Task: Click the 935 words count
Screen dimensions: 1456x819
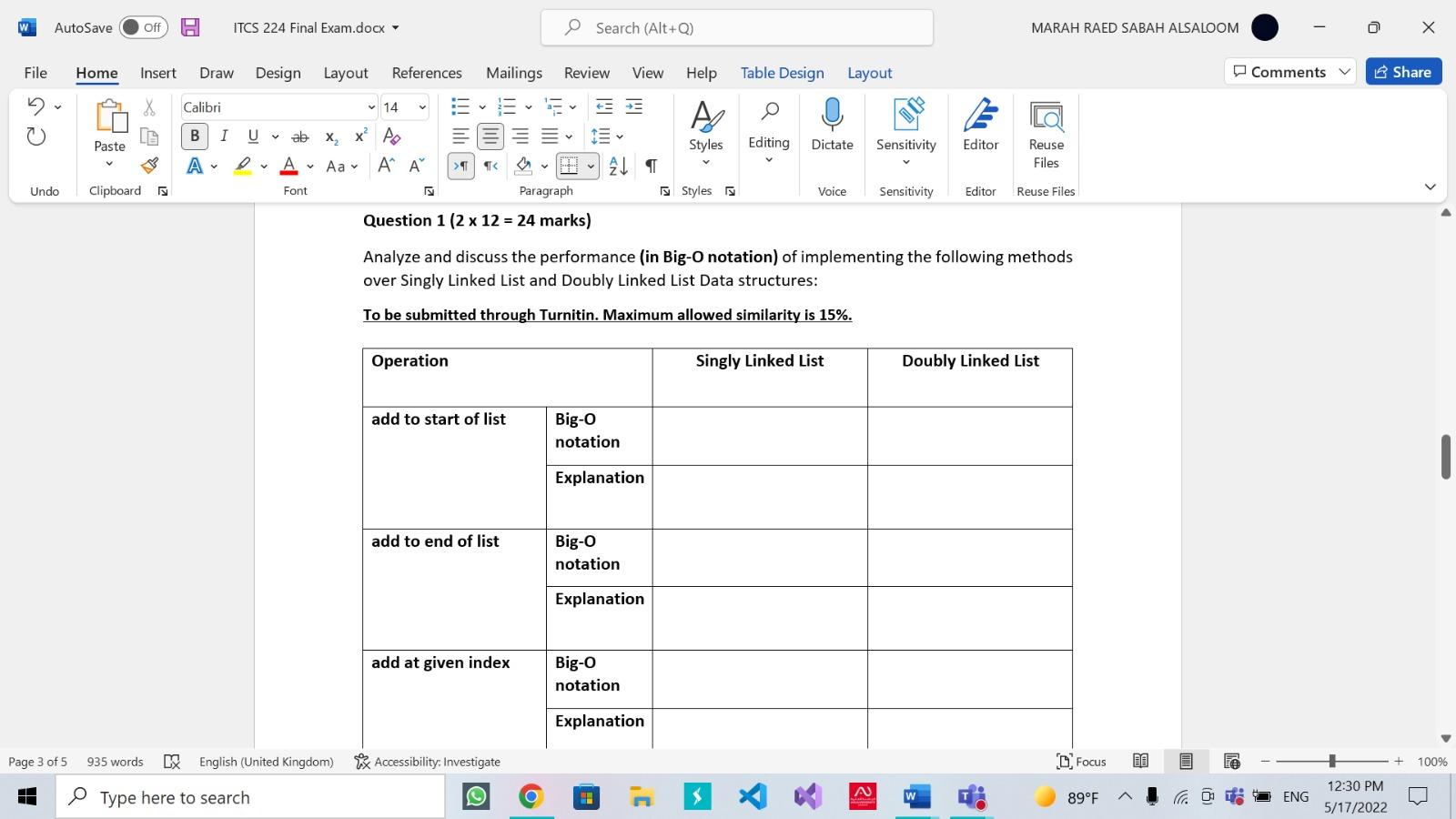Action: pyautogui.click(x=115, y=762)
